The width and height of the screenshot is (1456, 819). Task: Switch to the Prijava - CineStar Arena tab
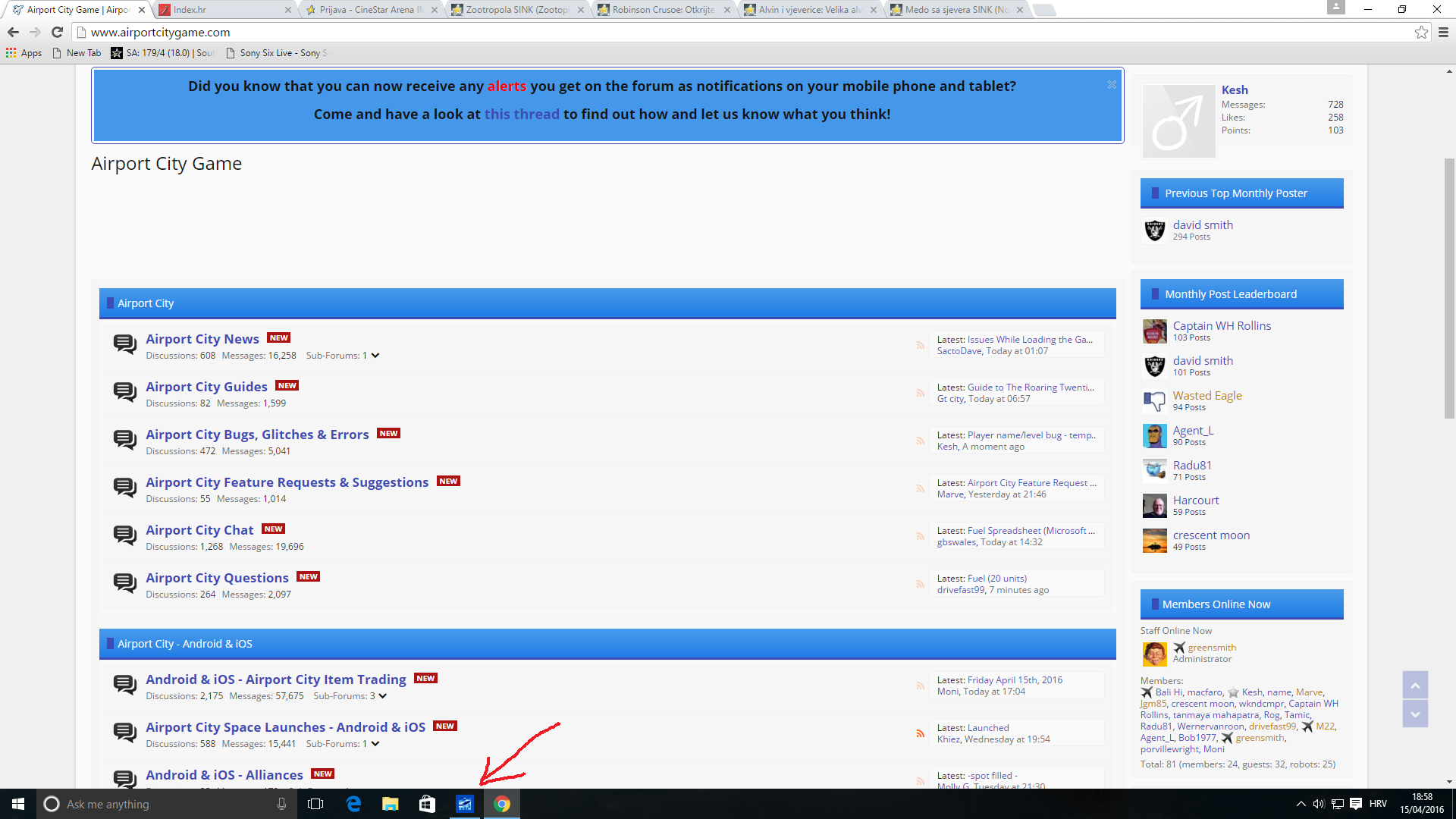[x=372, y=10]
